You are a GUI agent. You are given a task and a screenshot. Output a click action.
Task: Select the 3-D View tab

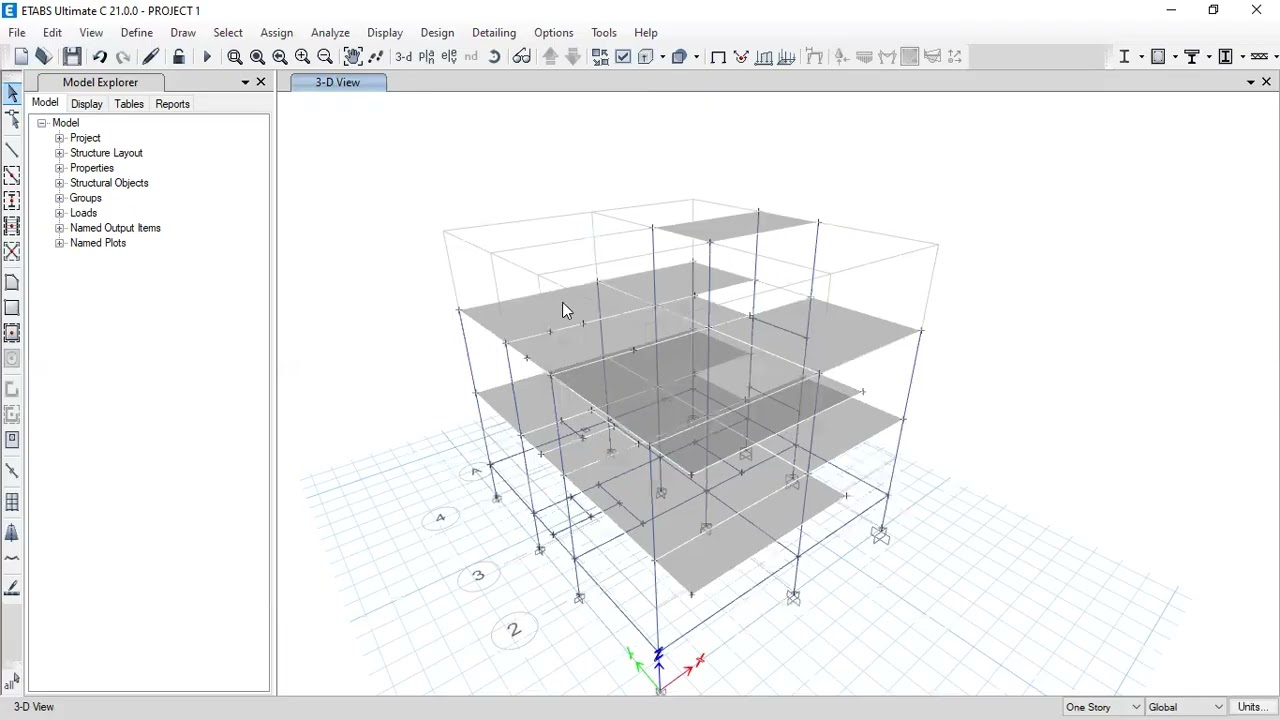[338, 82]
